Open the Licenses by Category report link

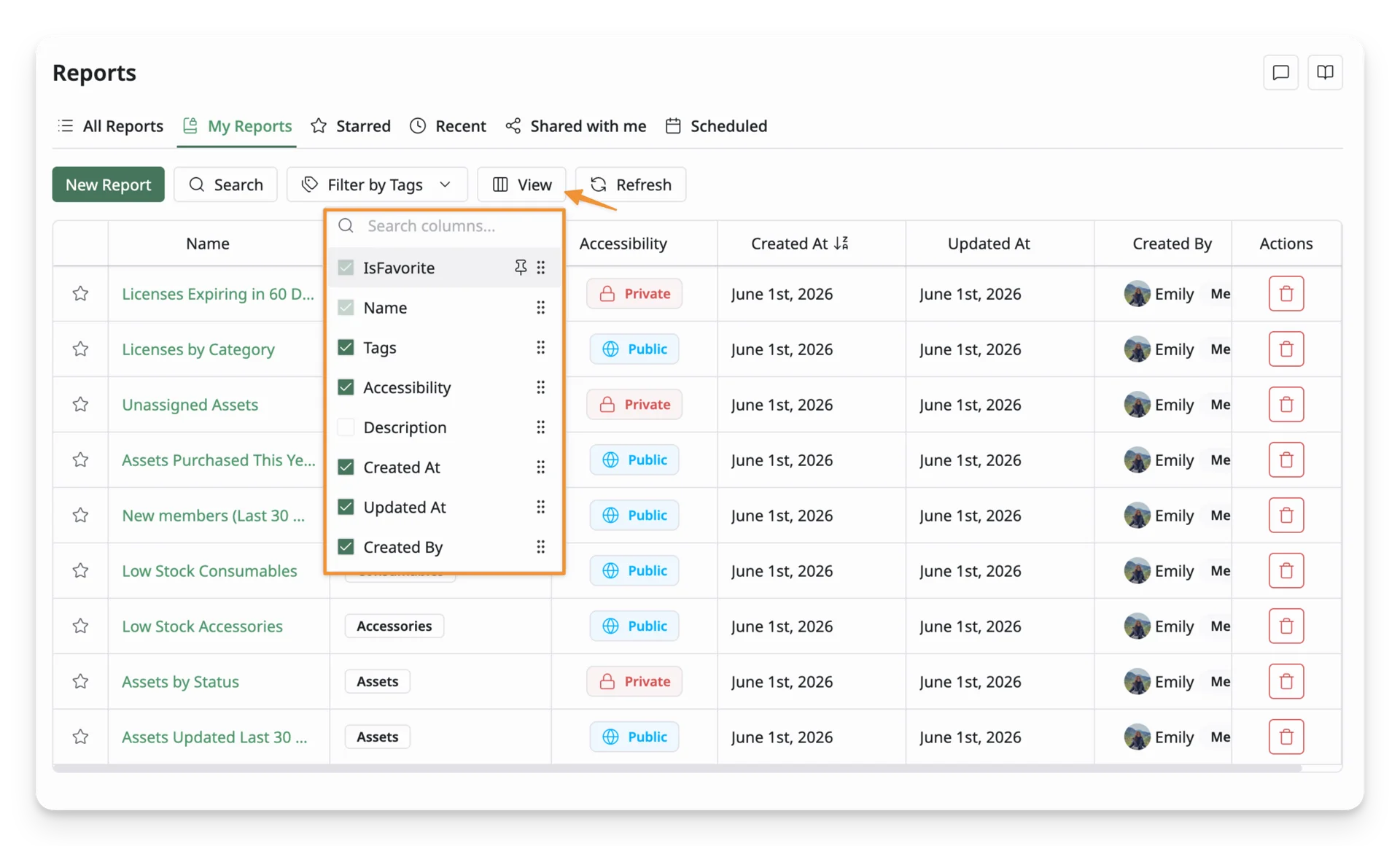click(198, 349)
